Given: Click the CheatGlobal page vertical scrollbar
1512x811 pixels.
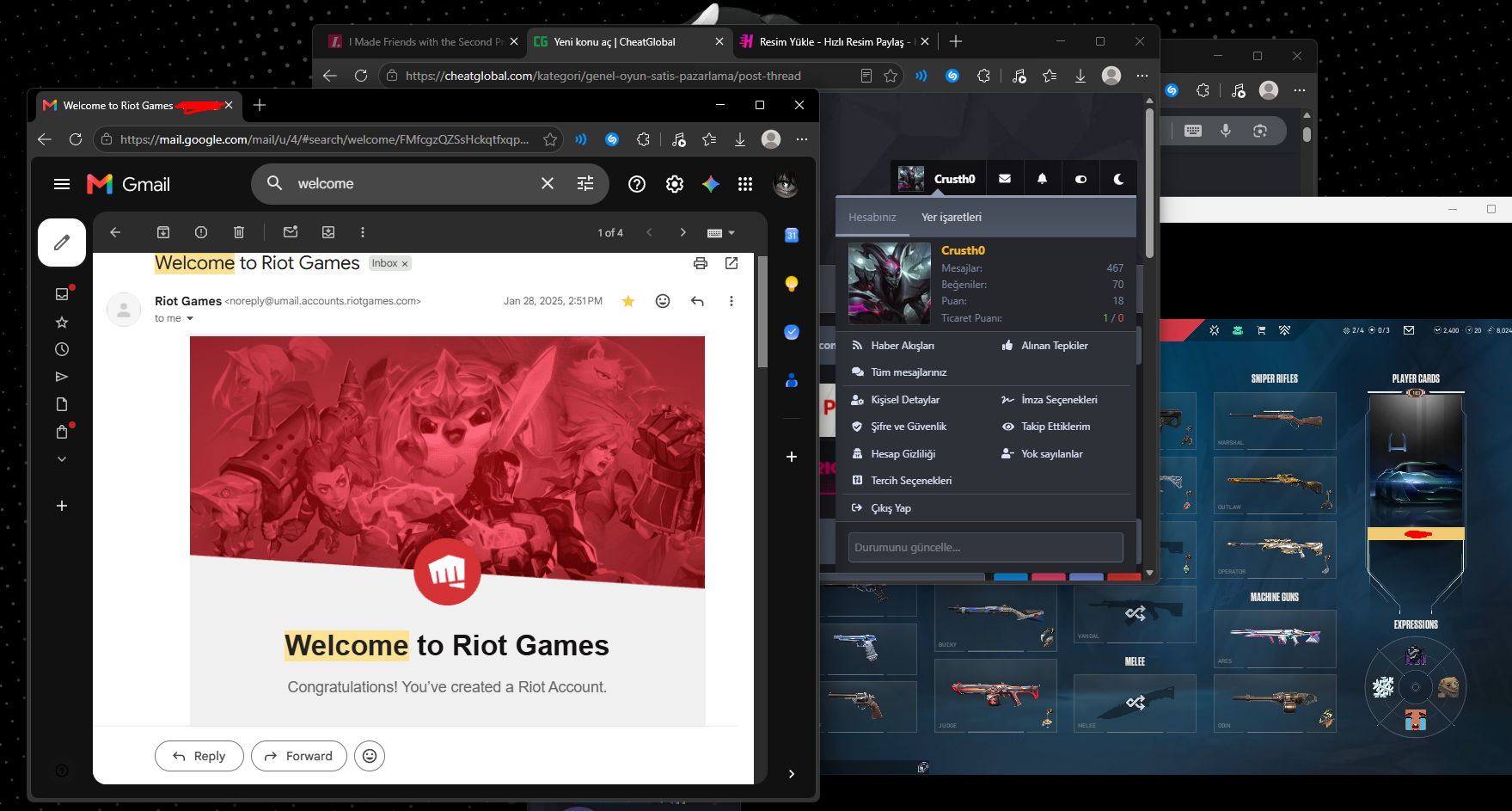Looking at the screenshot, I should pos(1149,183).
